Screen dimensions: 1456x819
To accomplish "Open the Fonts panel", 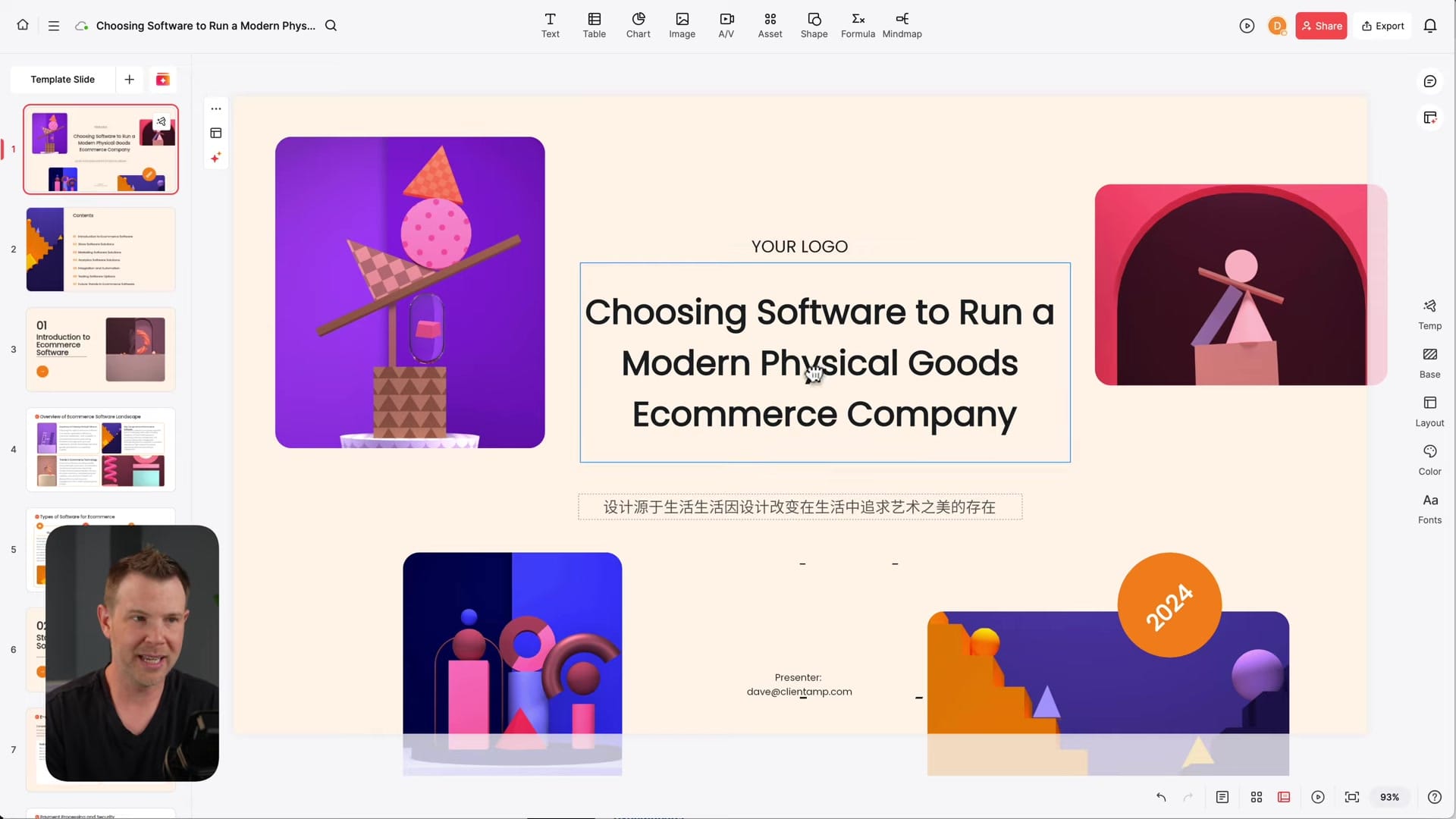I will [x=1430, y=509].
